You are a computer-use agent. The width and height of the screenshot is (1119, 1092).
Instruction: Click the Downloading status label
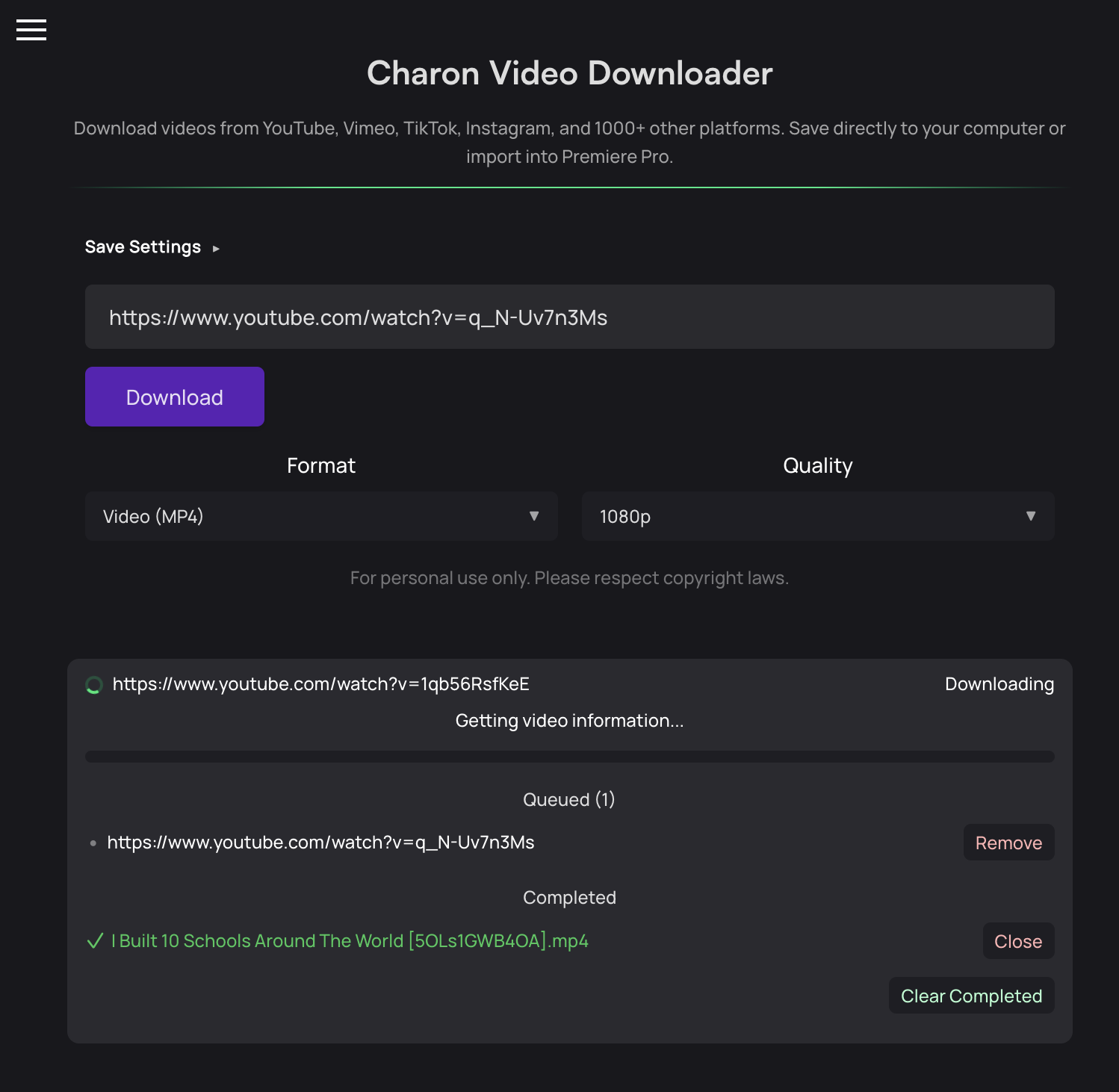[999, 683]
